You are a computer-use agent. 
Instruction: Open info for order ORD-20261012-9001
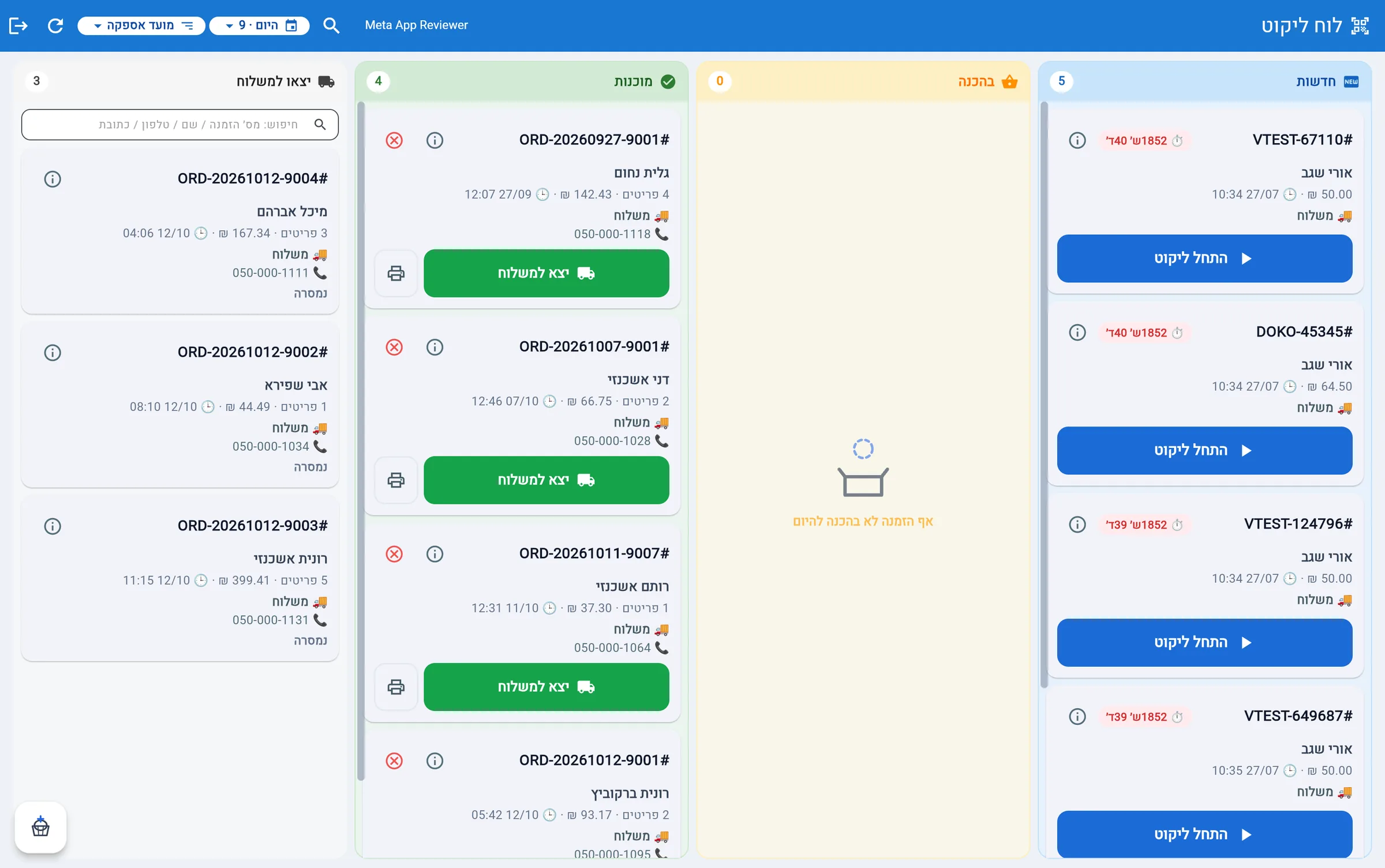(x=435, y=761)
